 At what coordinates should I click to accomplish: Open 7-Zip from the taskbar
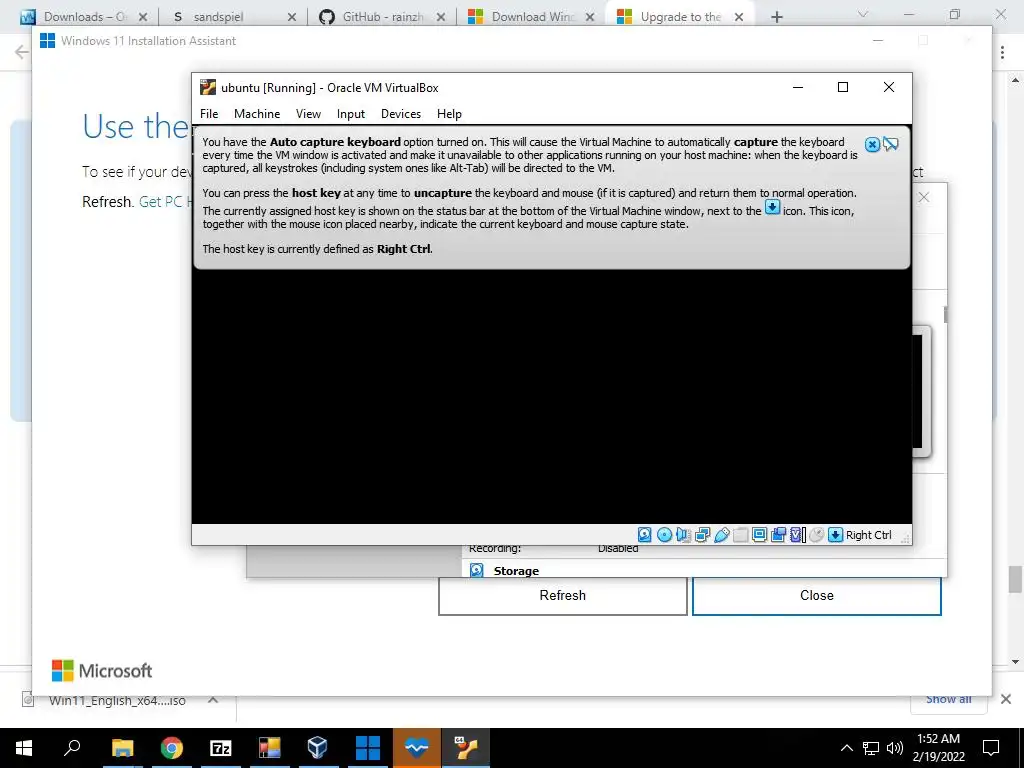coord(221,748)
